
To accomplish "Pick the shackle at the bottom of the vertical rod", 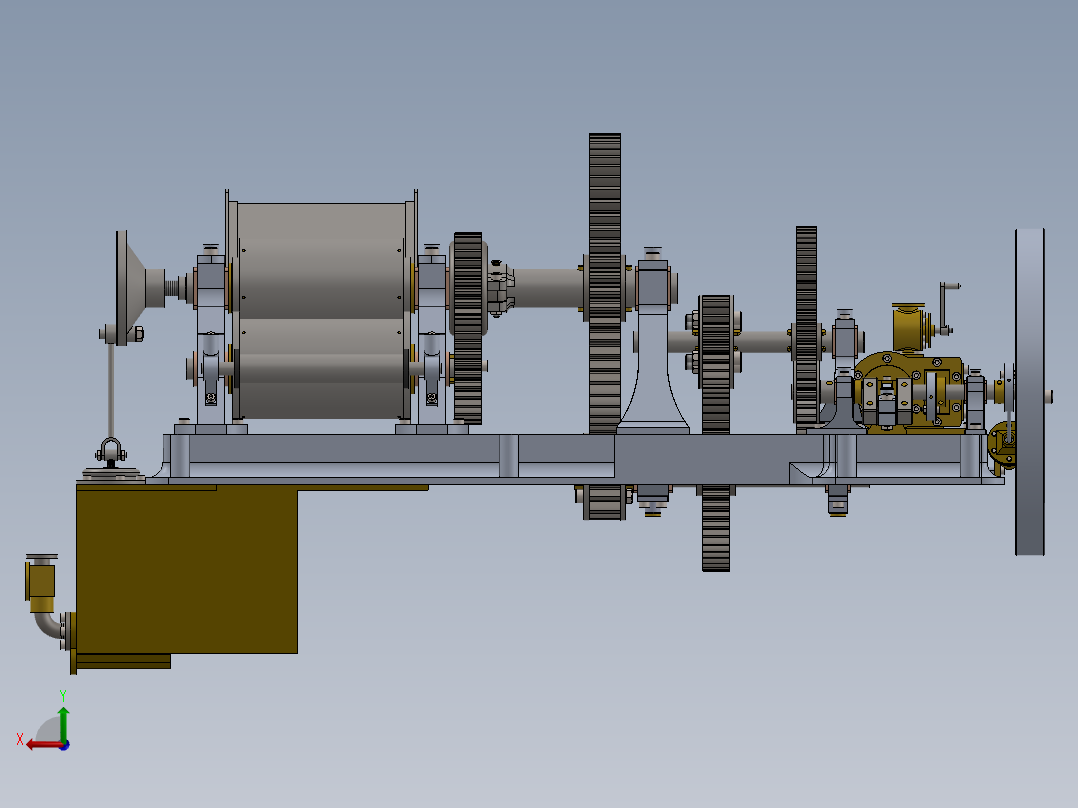I will pyautogui.click(x=111, y=452).
